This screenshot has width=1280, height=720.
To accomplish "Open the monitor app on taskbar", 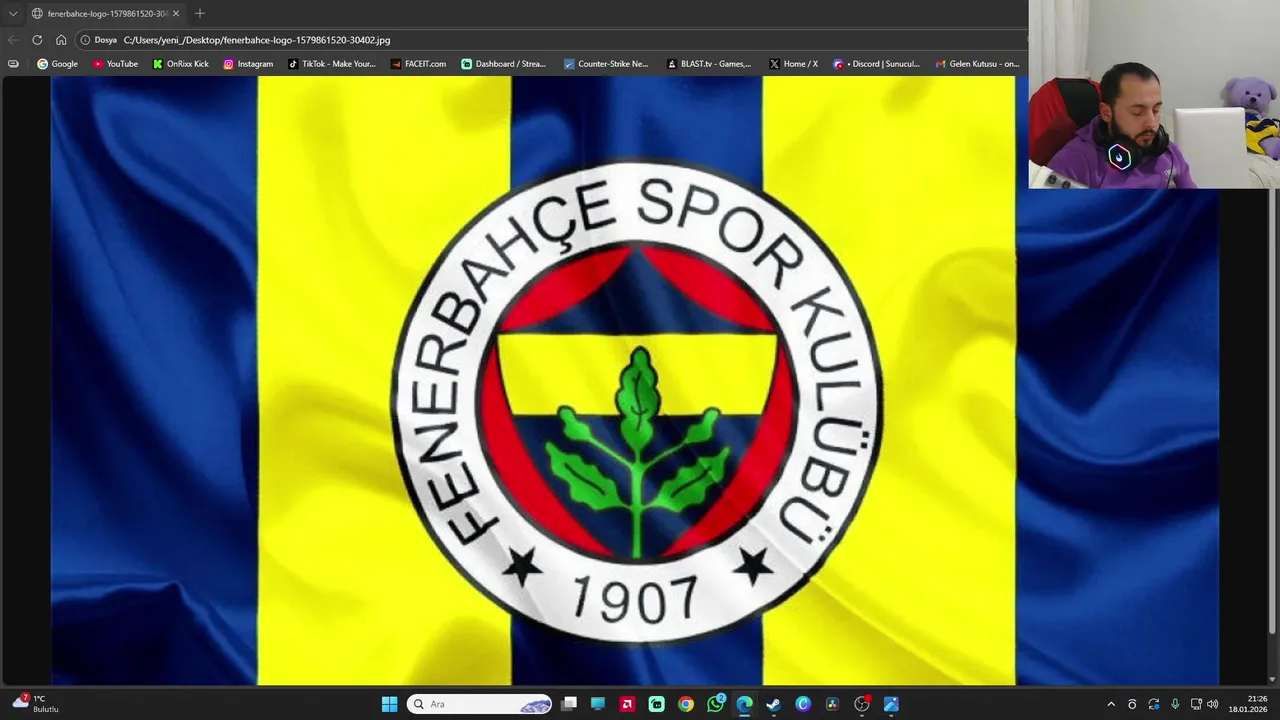I will (x=598, y=704).
